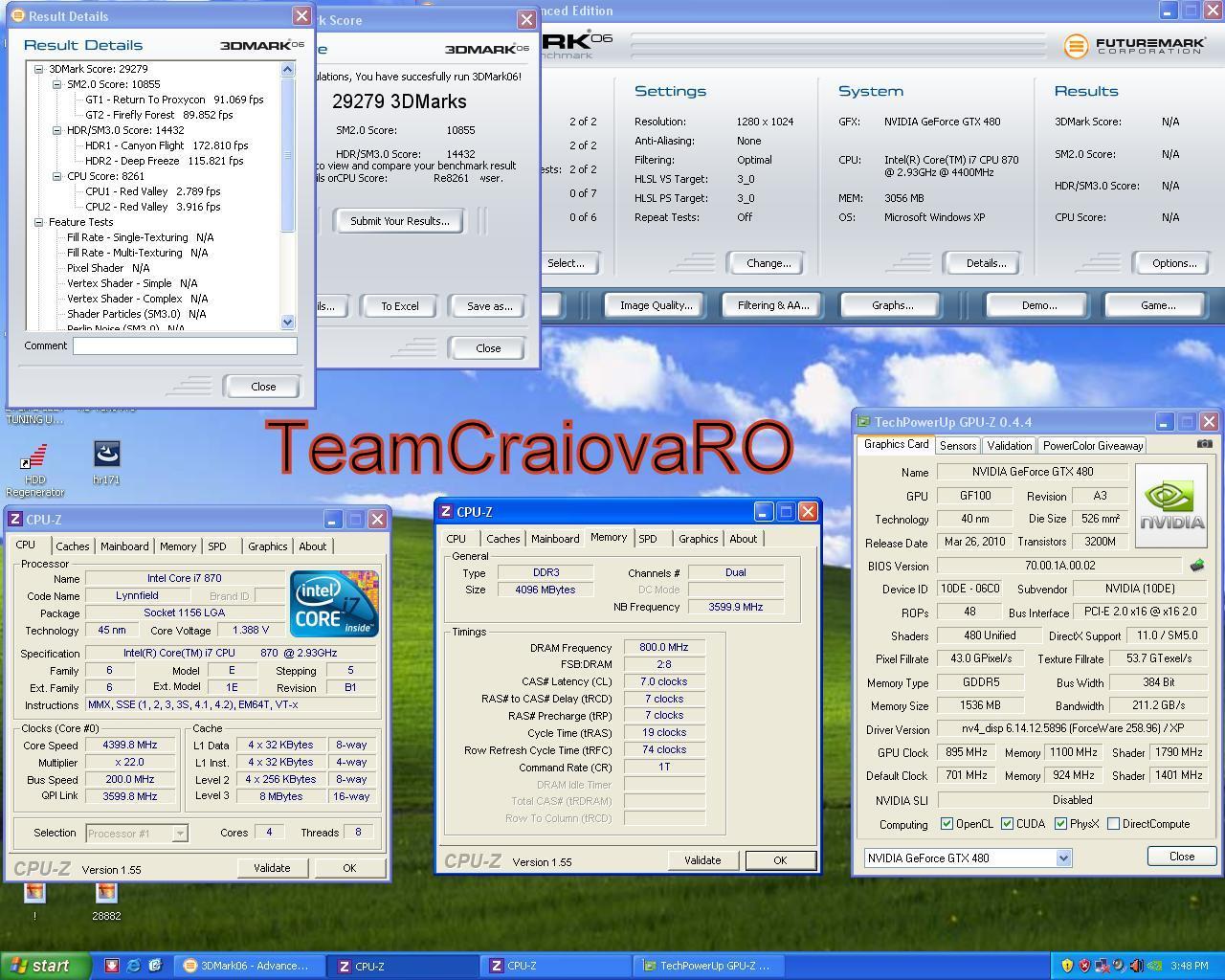
Task: Toggle the PhysX checkbox in GPU-Z
Action: (1060, 823)
